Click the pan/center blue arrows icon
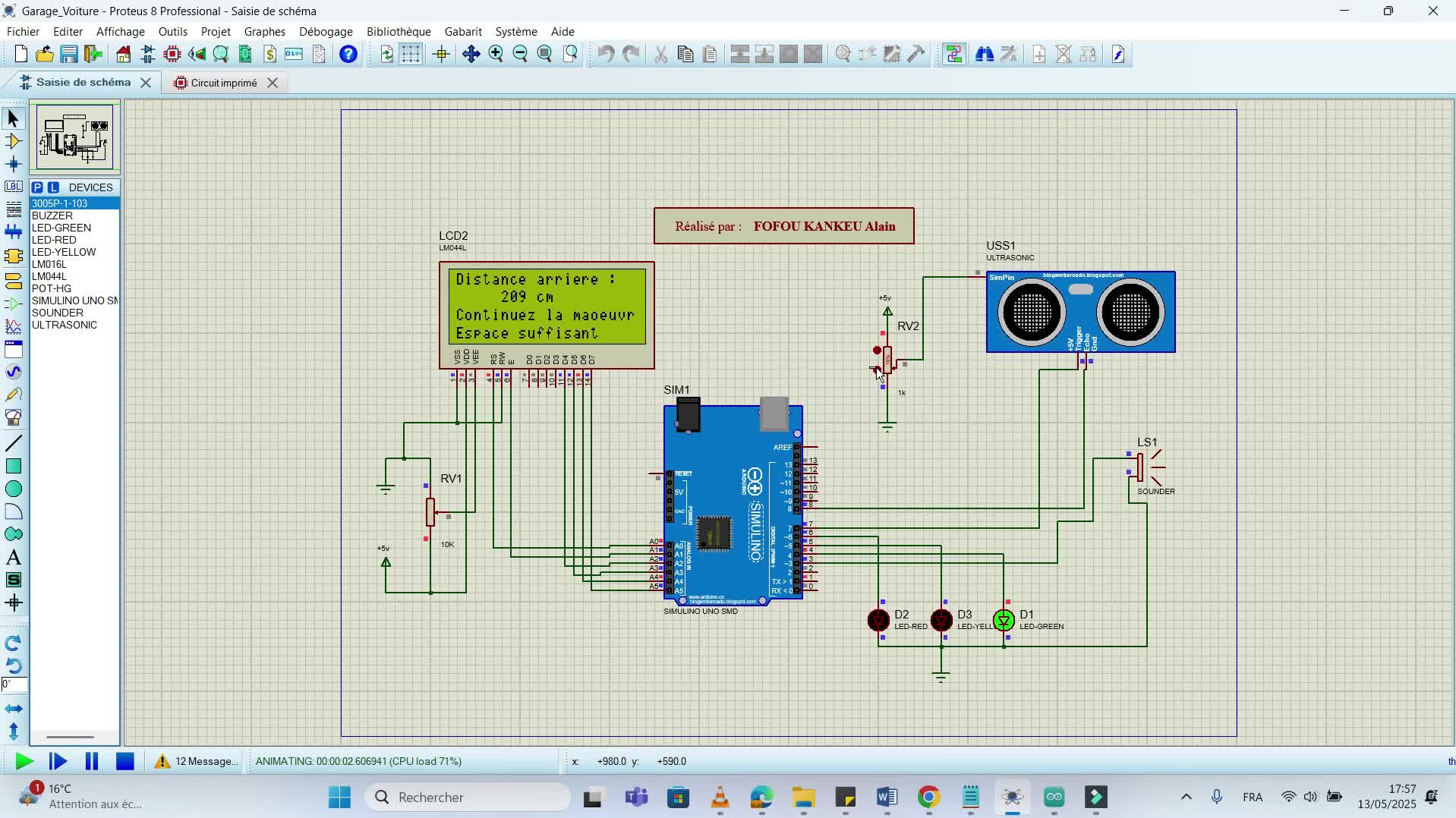 pyautogui.click(x=471, y=54)
